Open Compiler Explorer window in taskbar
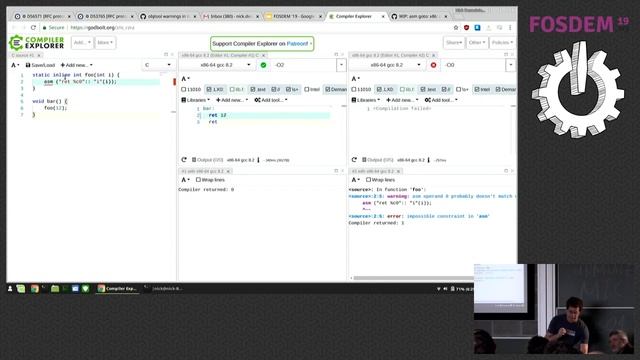Viewport: 640px width, 360px height. coord(117,289)
